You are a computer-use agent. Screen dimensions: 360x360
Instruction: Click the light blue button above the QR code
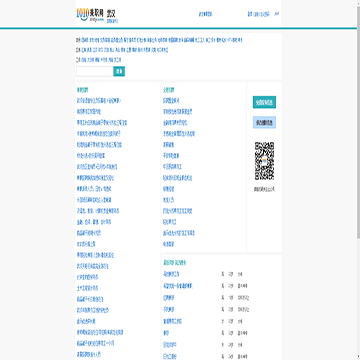click(264, 123)
